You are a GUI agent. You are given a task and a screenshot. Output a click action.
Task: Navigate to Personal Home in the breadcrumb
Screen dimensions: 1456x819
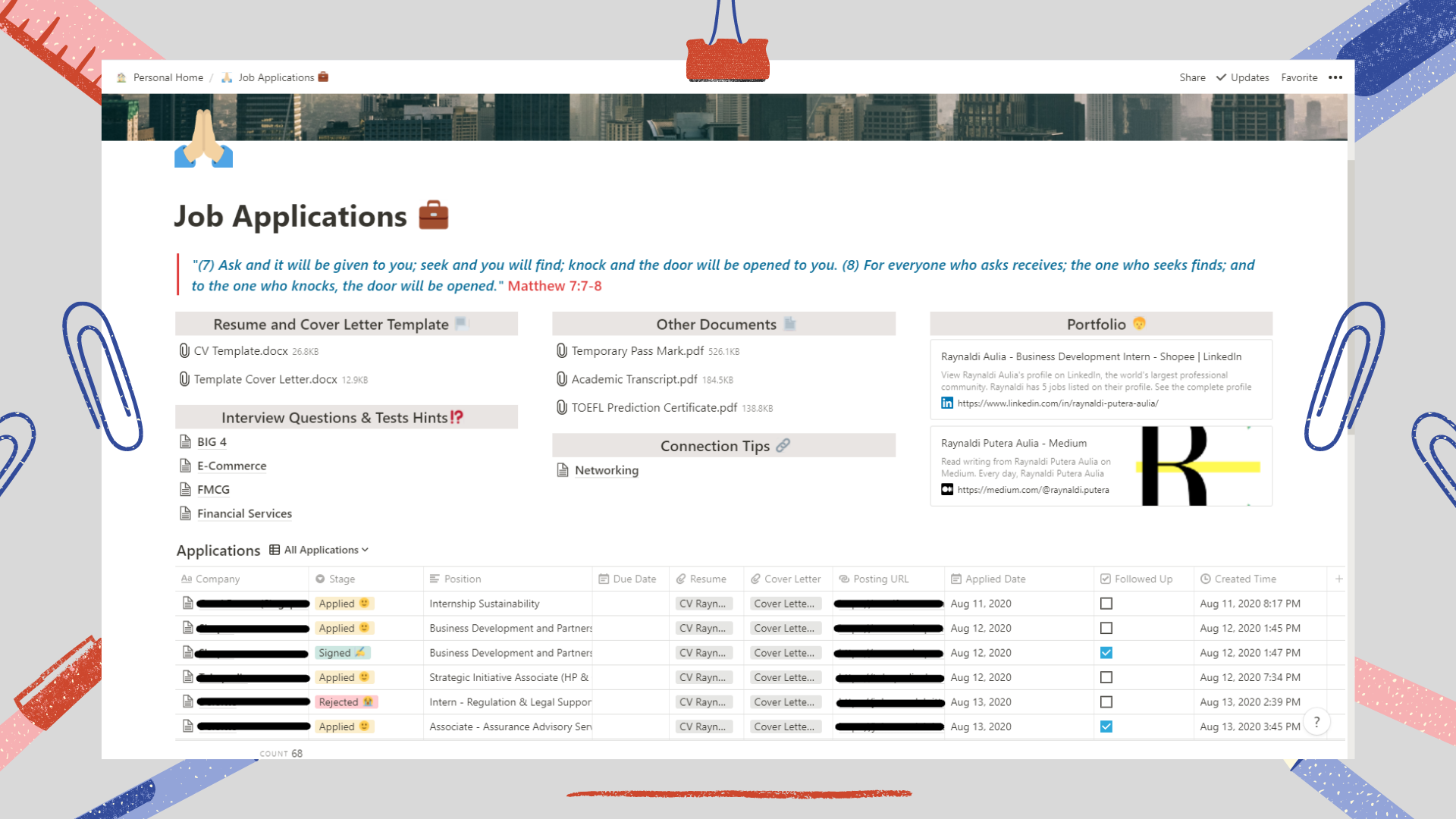[x=168, y=77]
